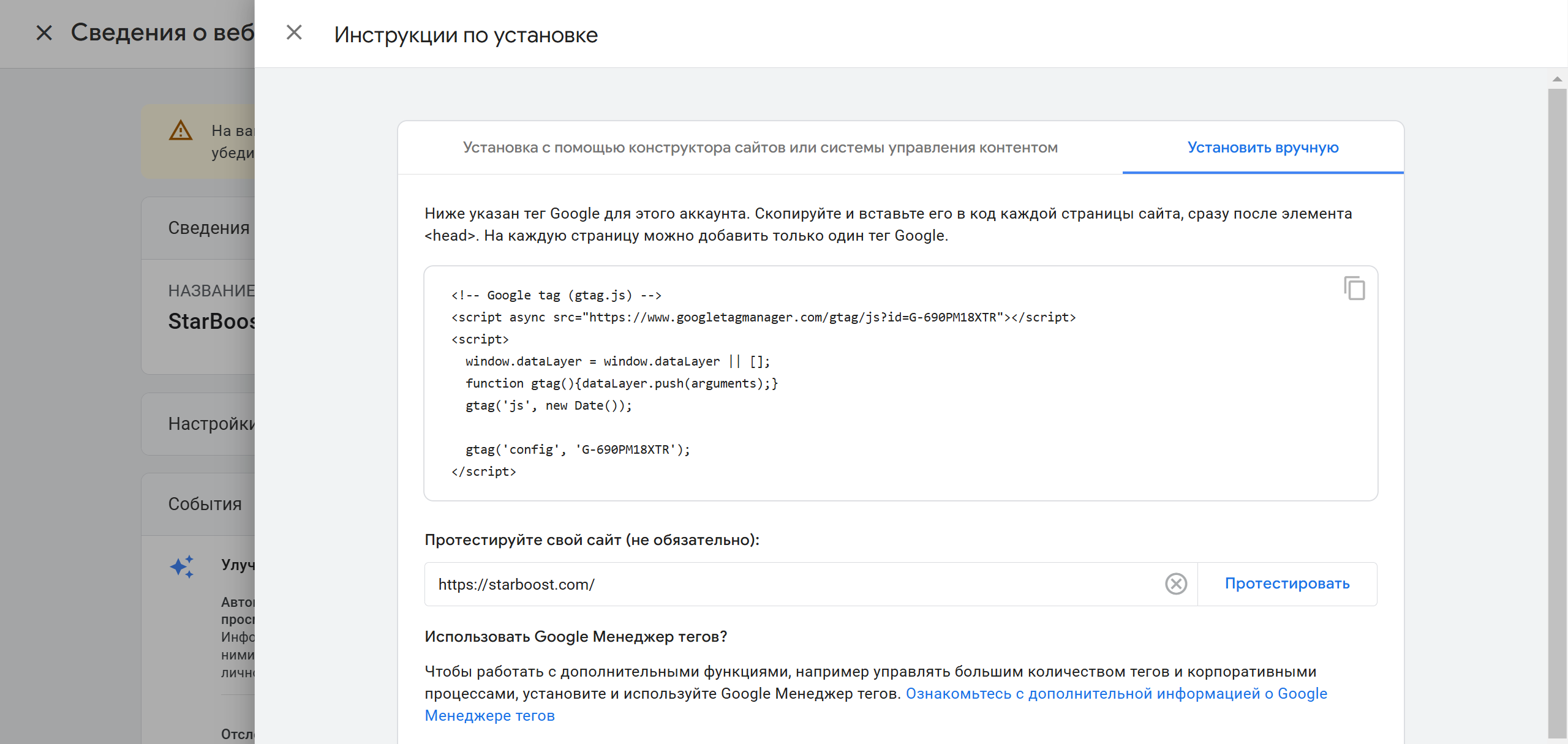Viewport: 1568px width, 744px height.
Task: Expand the "Настройки" section behind the panel
Action: click(x=211, y=424)
